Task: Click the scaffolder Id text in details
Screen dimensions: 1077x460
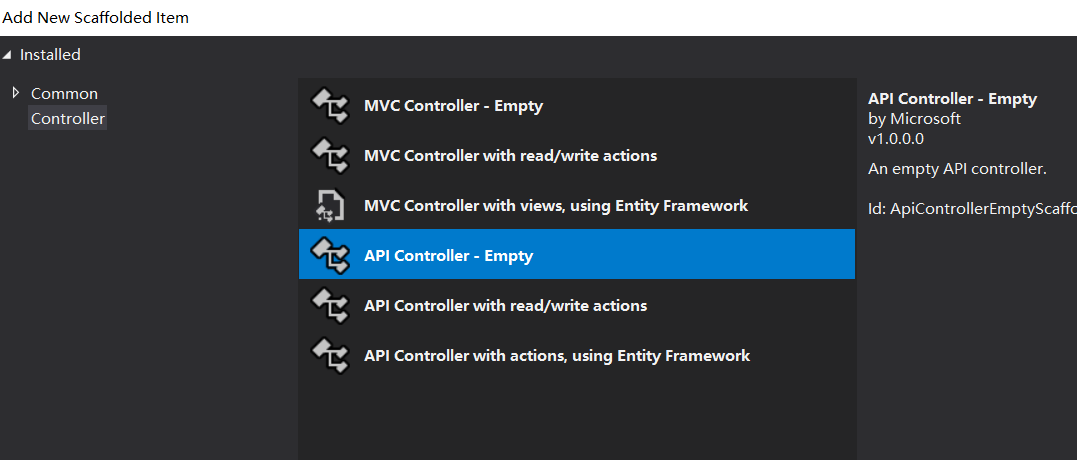Action: [x=972, y=209]
